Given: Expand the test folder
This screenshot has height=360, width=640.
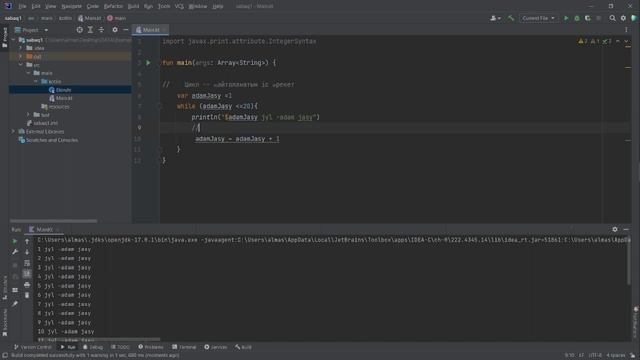Looking at the screenshot, I should (x=28, y=115).
